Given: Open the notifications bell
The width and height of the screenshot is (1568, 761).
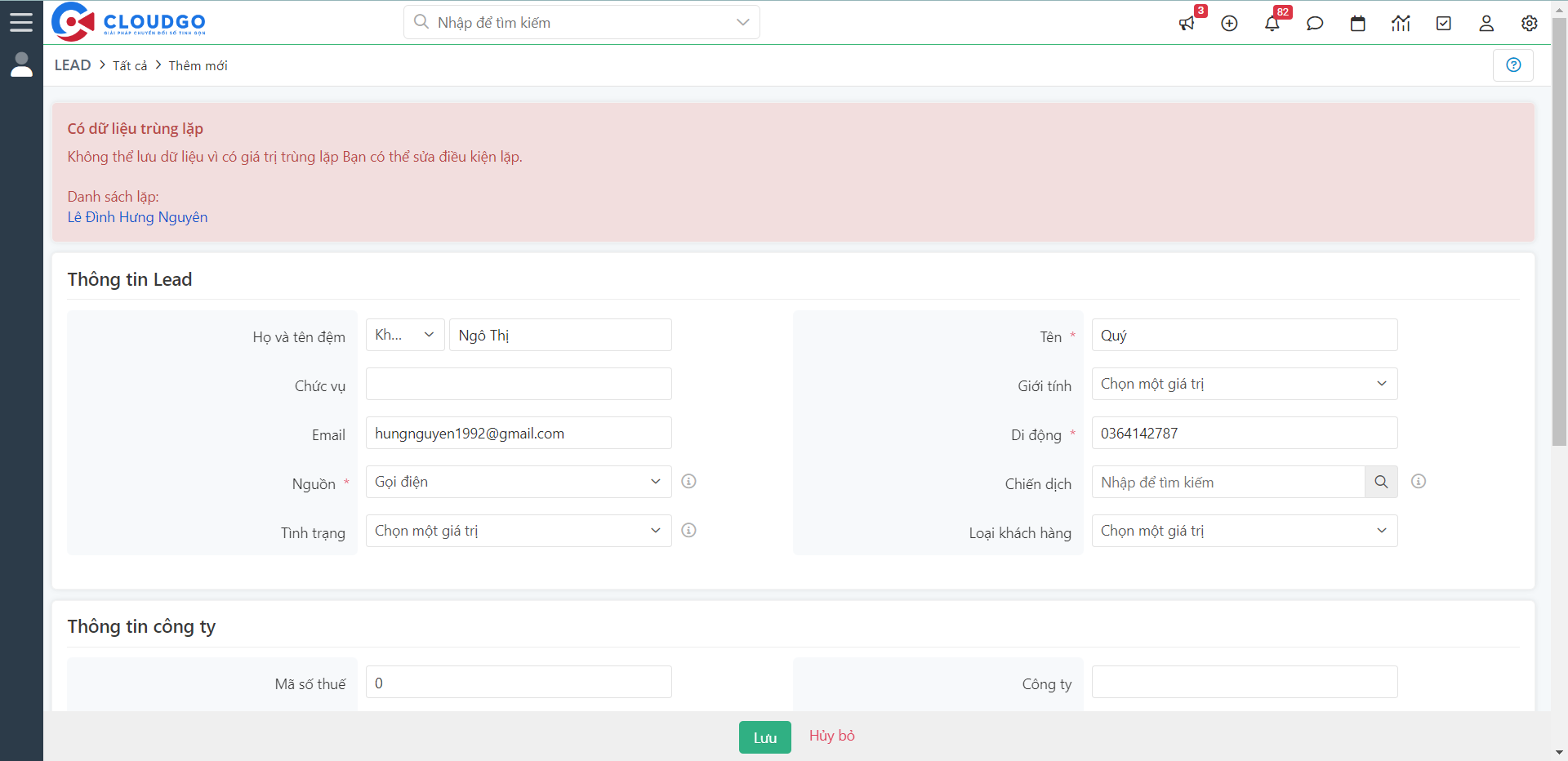Looking at the screenshot, I should [x=1272, y=24].
